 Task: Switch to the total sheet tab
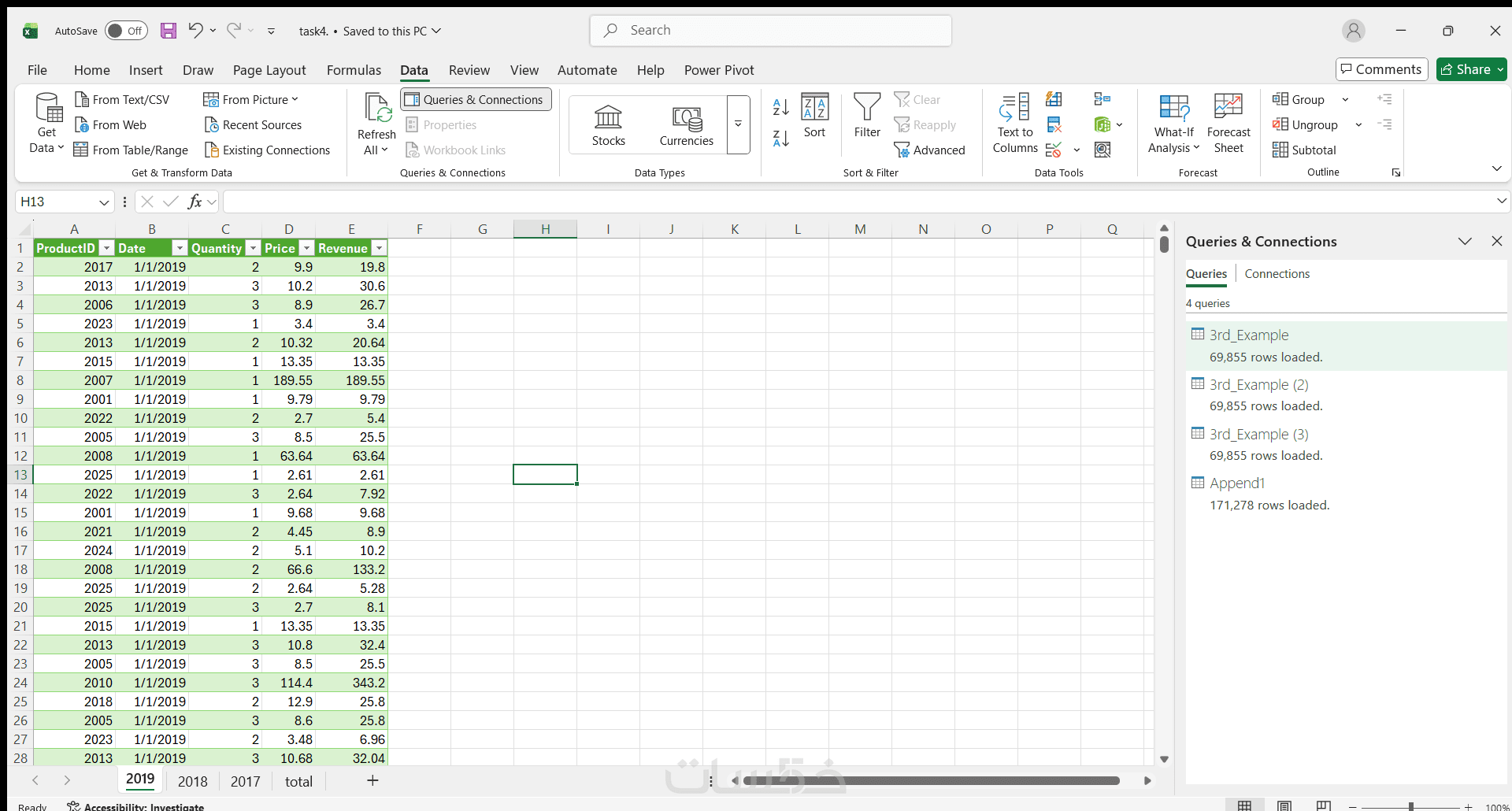pyautogui.click(x=298, y=781)
